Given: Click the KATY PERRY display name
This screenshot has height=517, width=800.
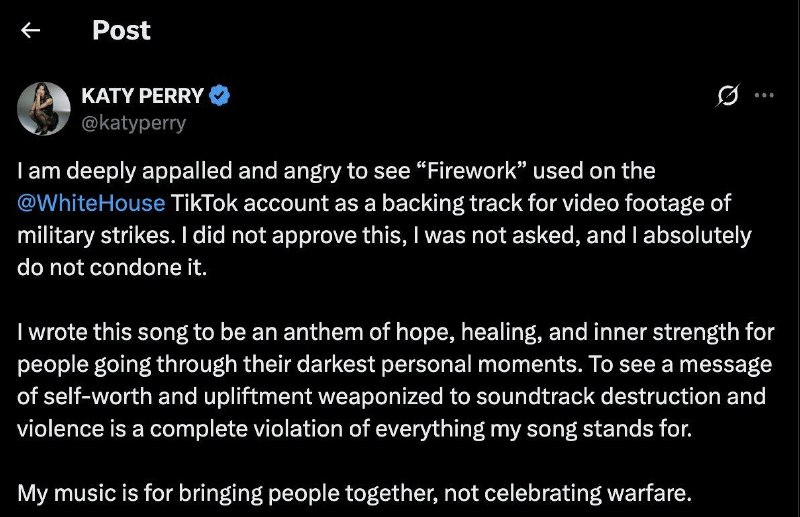Looking at the screenshot, I should (x=142, y=95).
